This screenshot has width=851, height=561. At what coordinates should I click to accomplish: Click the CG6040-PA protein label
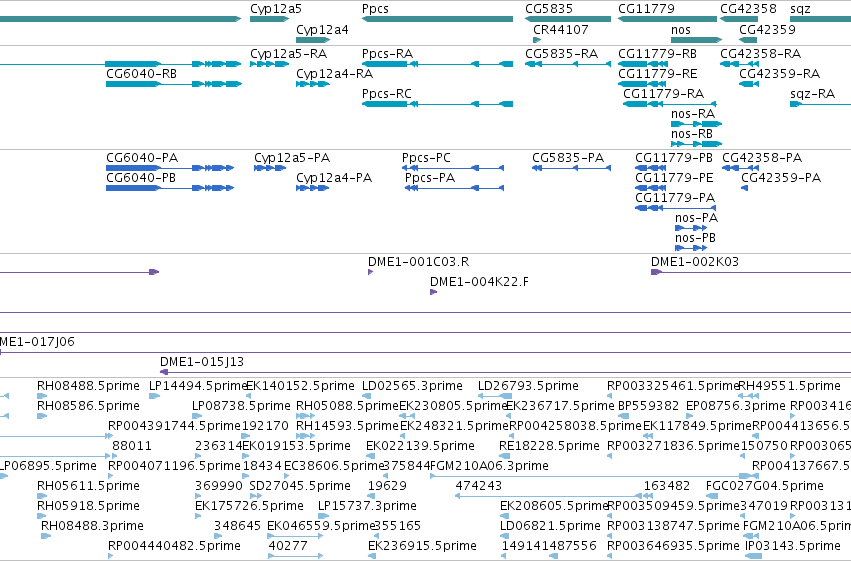click(x=142, y=158)
